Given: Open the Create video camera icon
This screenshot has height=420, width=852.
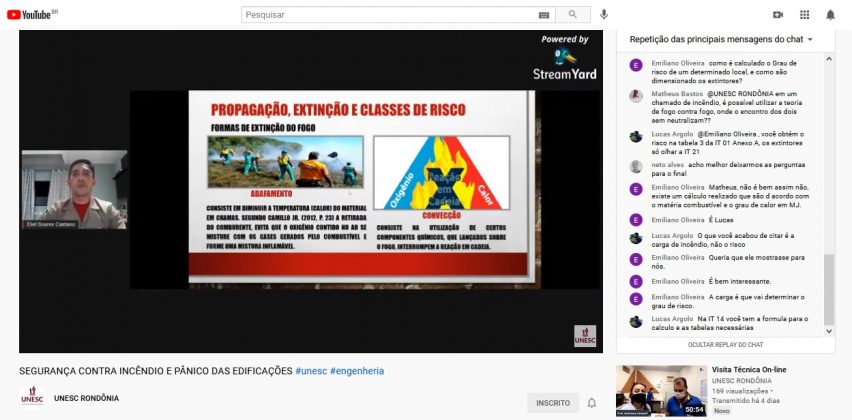Looking at the screenshot, I should point(778,15).
